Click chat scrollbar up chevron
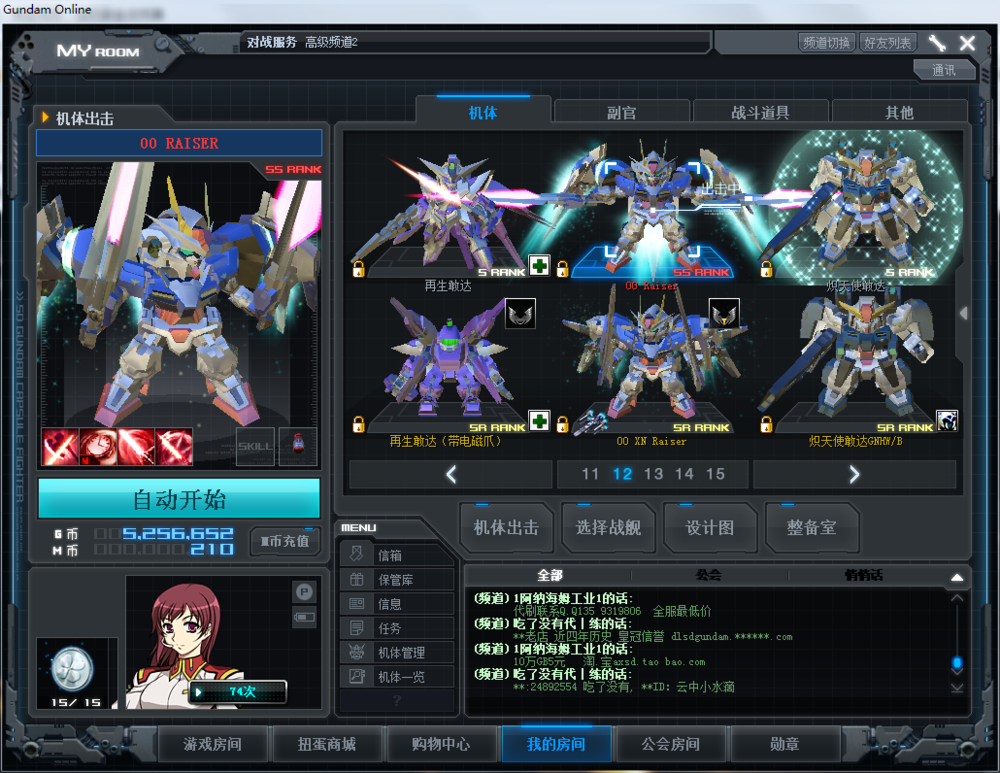 [x=957, y=598]
